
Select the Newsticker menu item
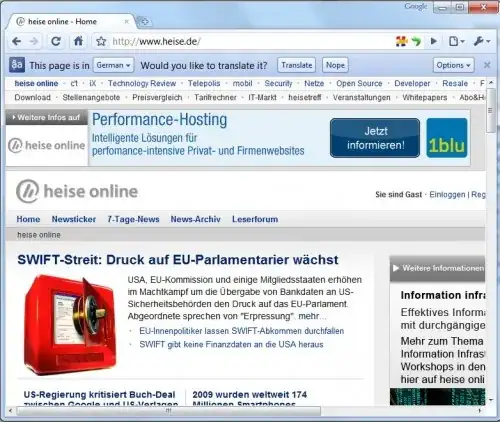[x=74, y=219]
